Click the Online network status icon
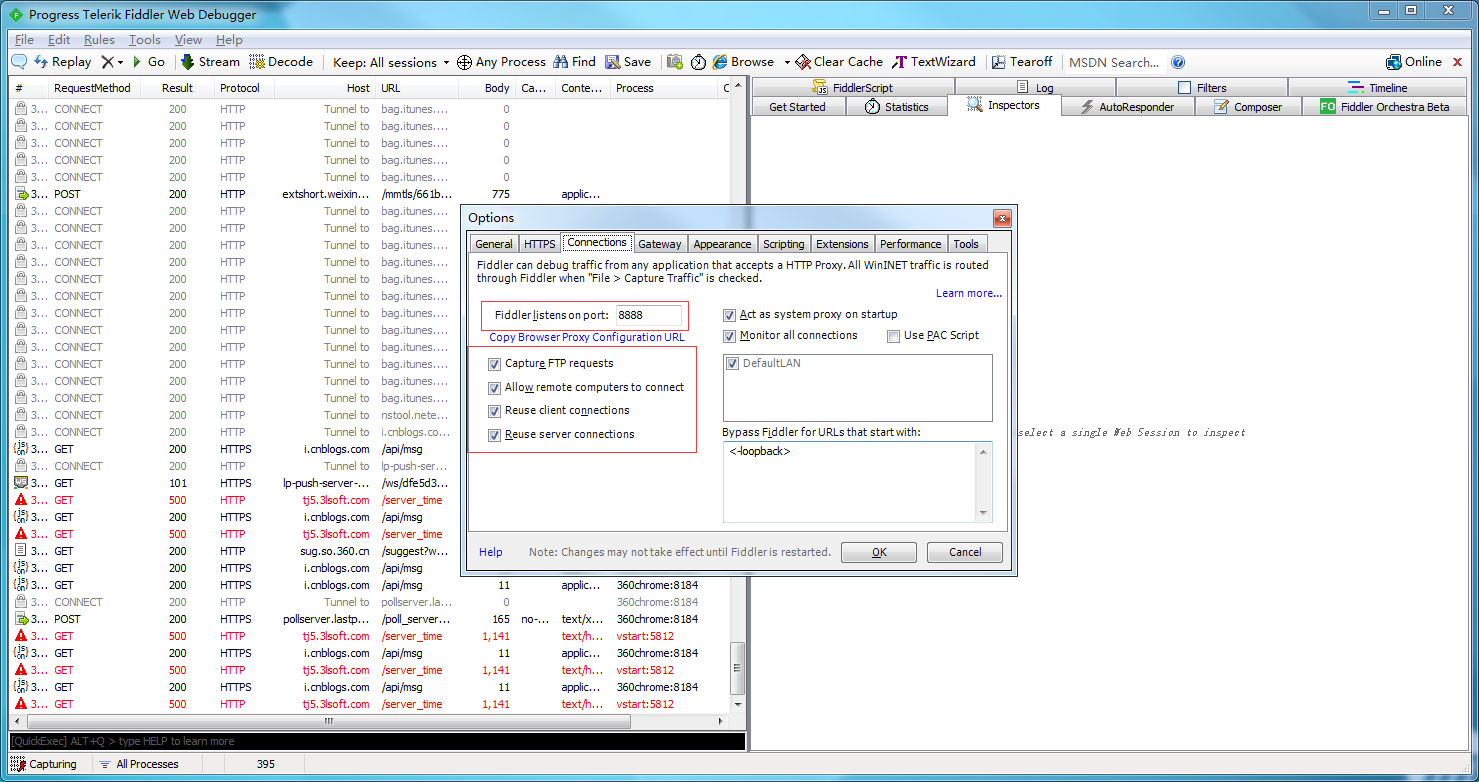1479x782 pixels. tap(1414, 62)
